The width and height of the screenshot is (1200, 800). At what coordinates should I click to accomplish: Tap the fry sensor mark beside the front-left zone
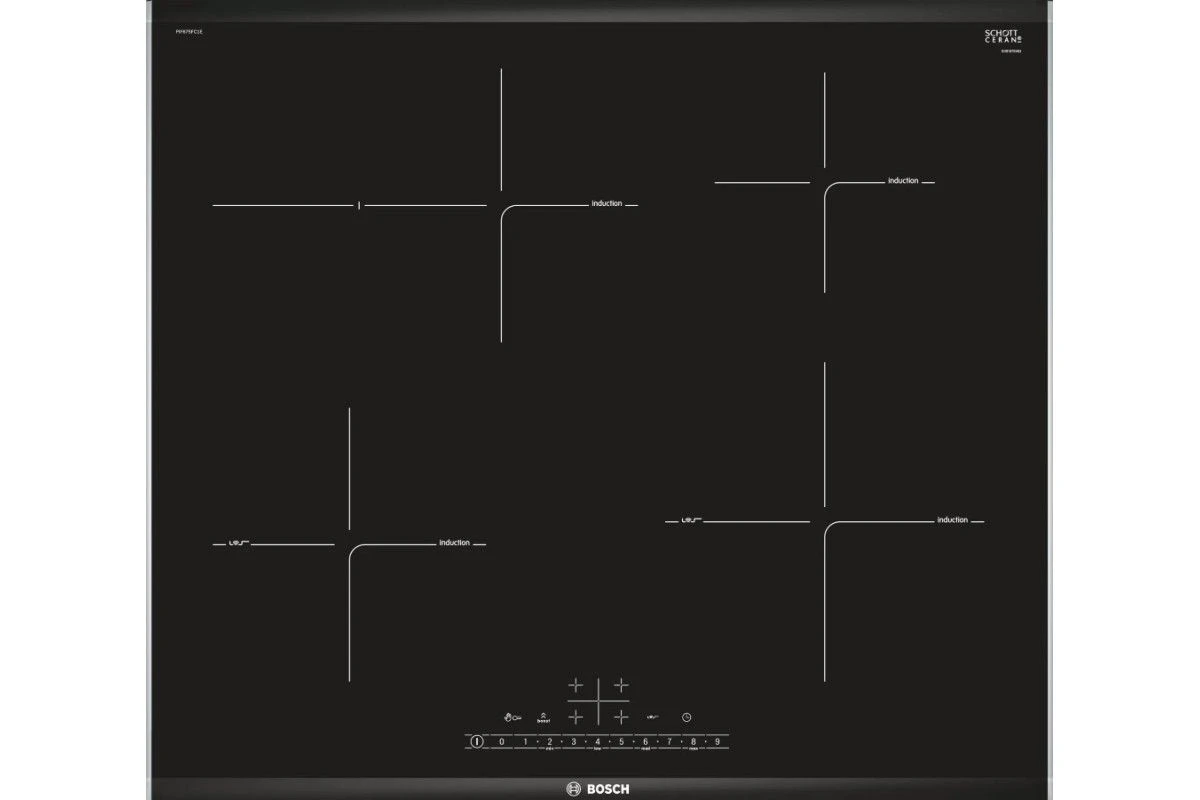click(238, 543)
